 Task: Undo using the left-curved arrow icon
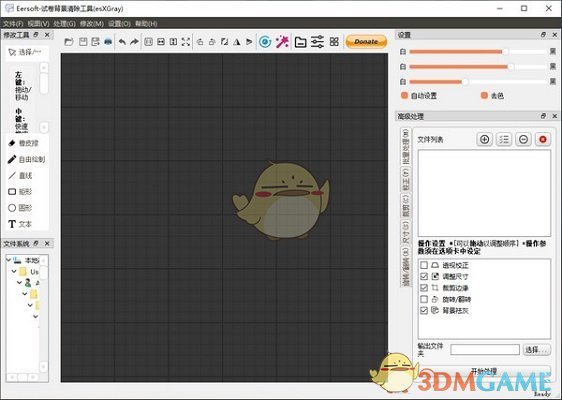point(122,42)
